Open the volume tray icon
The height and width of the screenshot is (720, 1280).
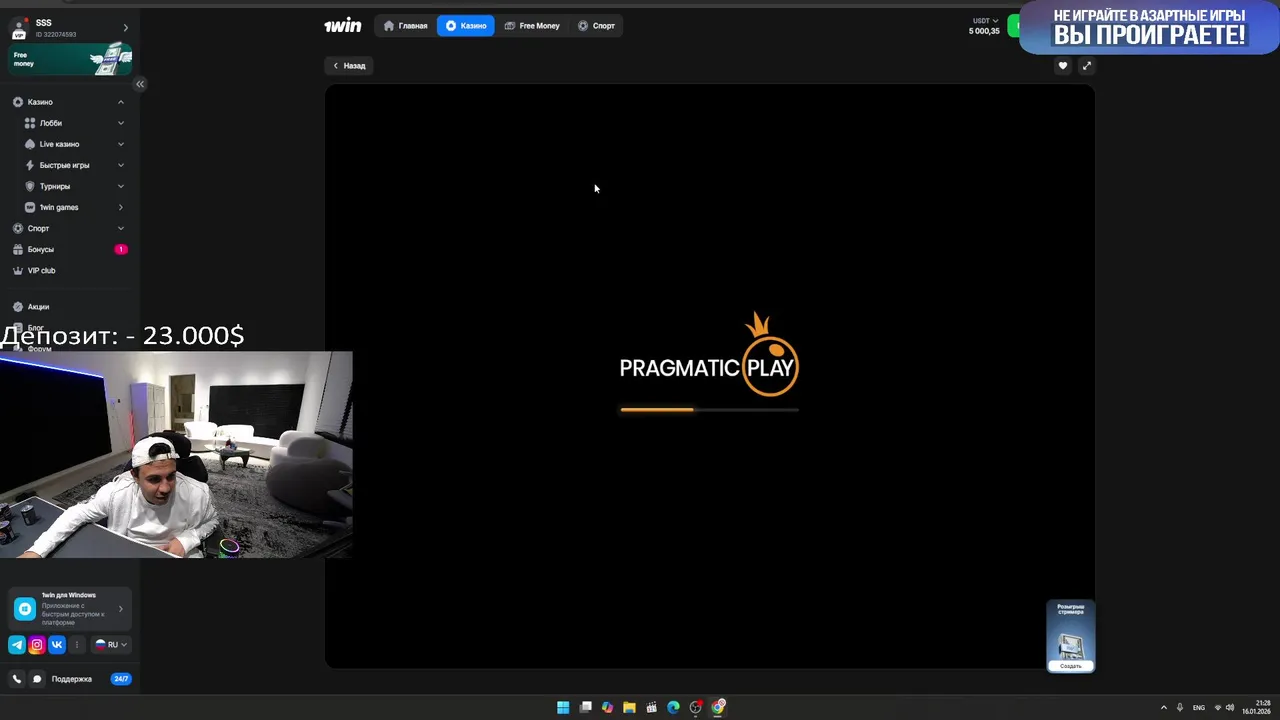click(x=1230, y=708)
